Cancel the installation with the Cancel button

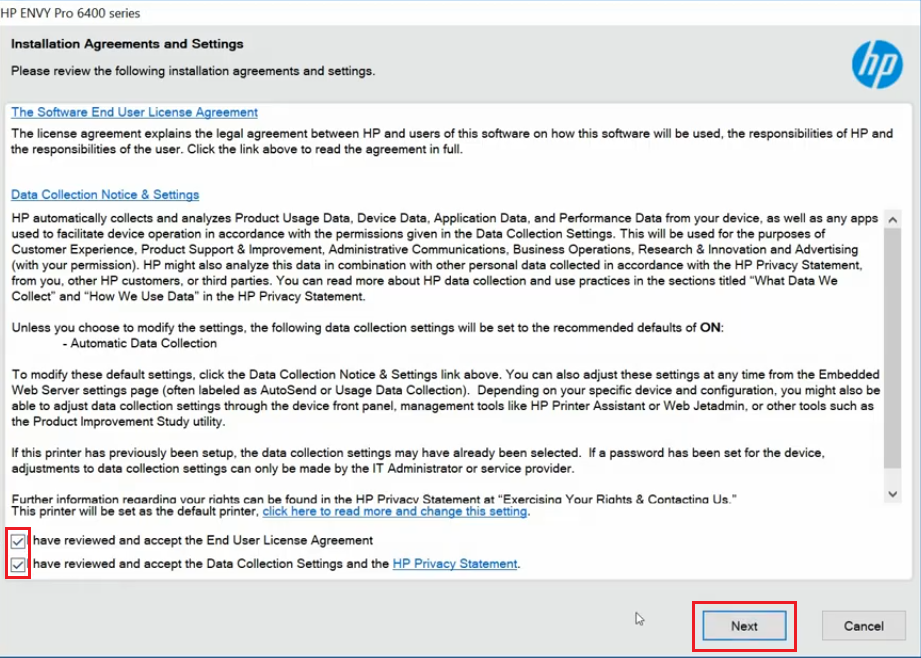[x=863, y=626]
